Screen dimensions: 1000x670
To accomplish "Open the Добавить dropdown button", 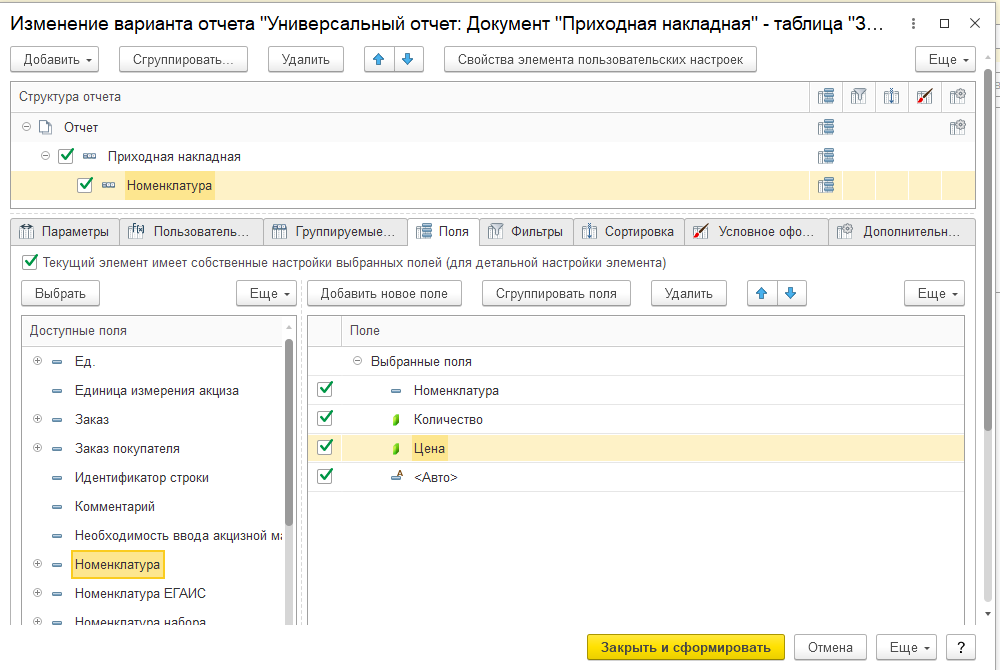I will pos(55,59).
